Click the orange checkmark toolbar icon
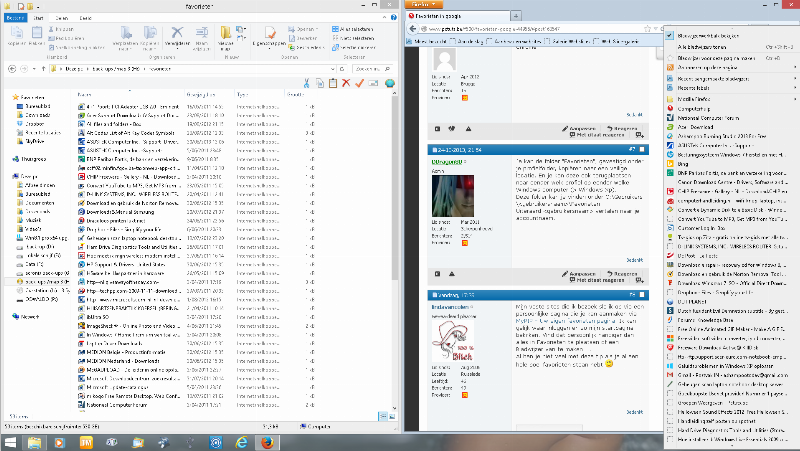This screenshot has height=451, width=800. point(359,83)
